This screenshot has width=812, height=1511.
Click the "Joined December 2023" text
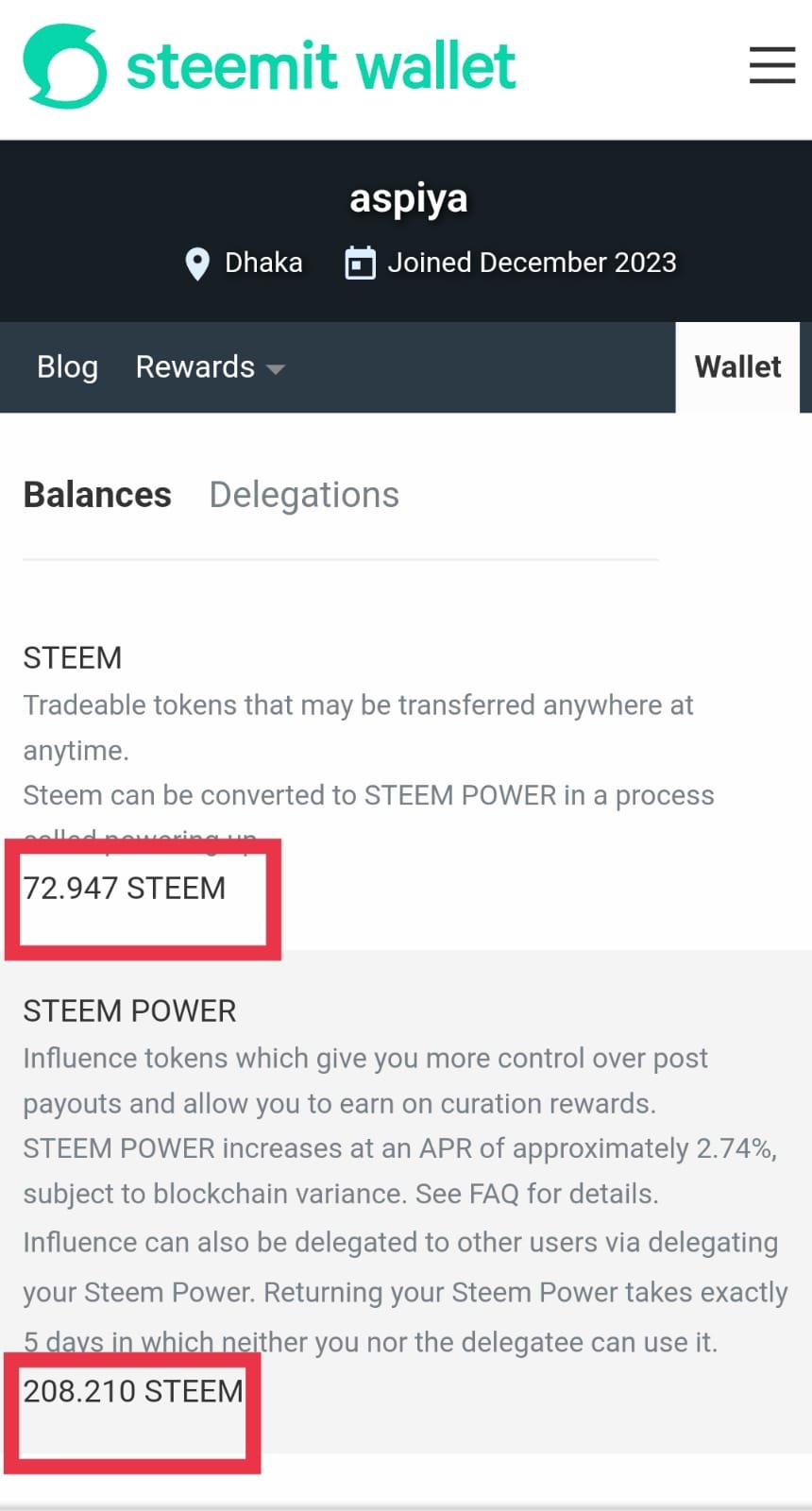point(532,263)
